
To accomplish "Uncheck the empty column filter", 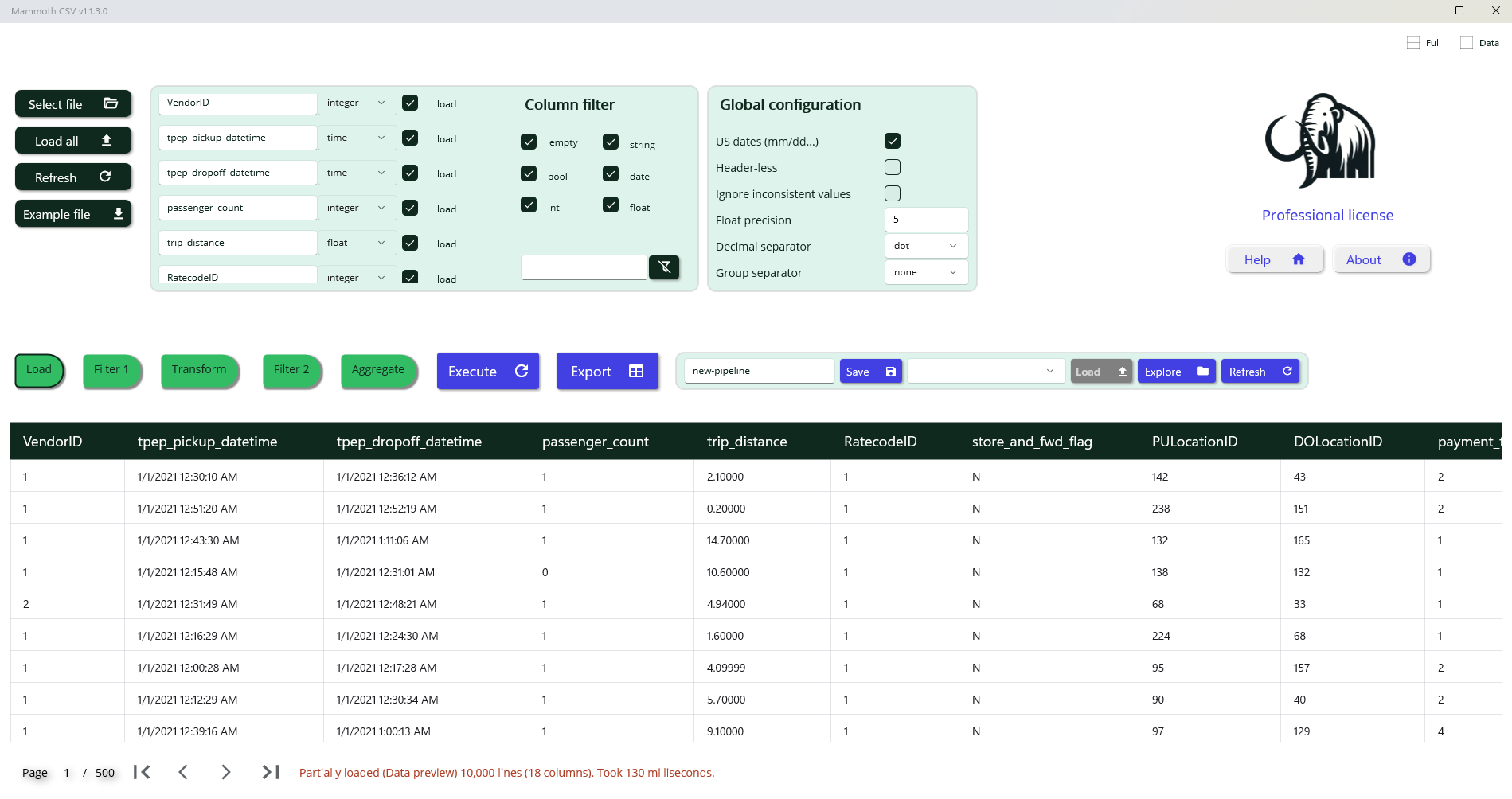I will (x=529, y=142).
